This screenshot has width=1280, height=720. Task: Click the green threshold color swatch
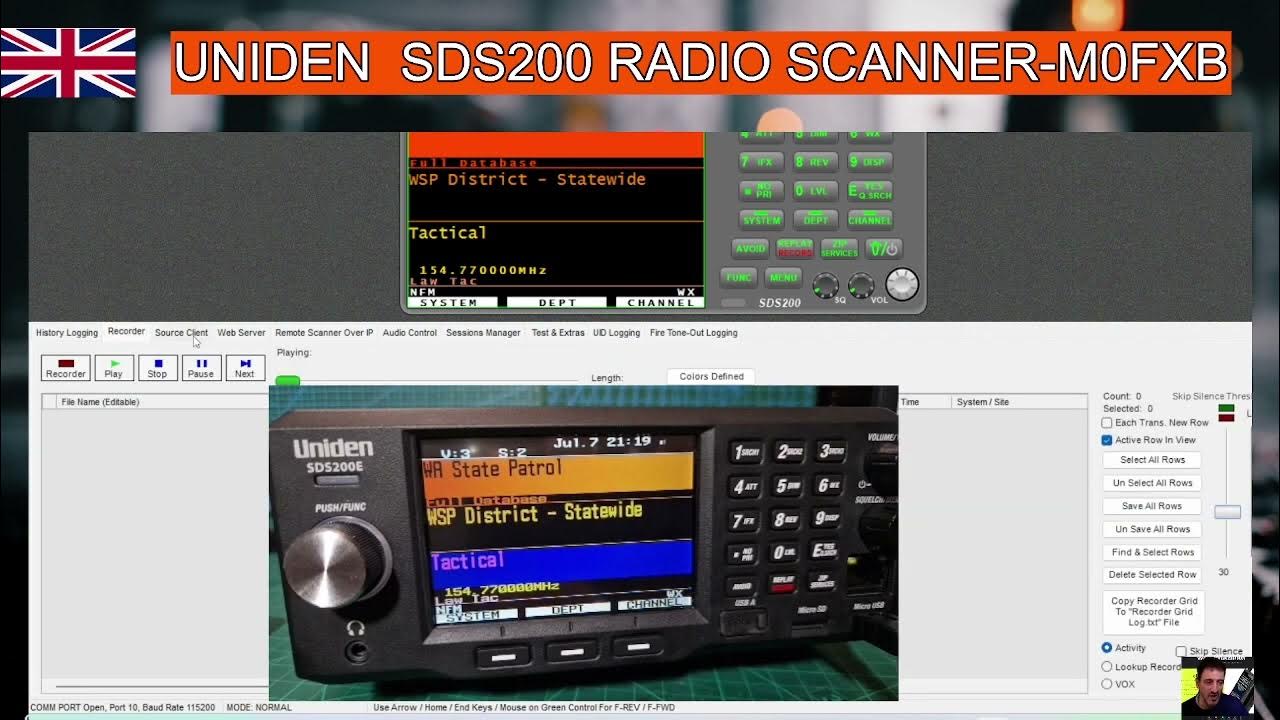point(1226,408)
